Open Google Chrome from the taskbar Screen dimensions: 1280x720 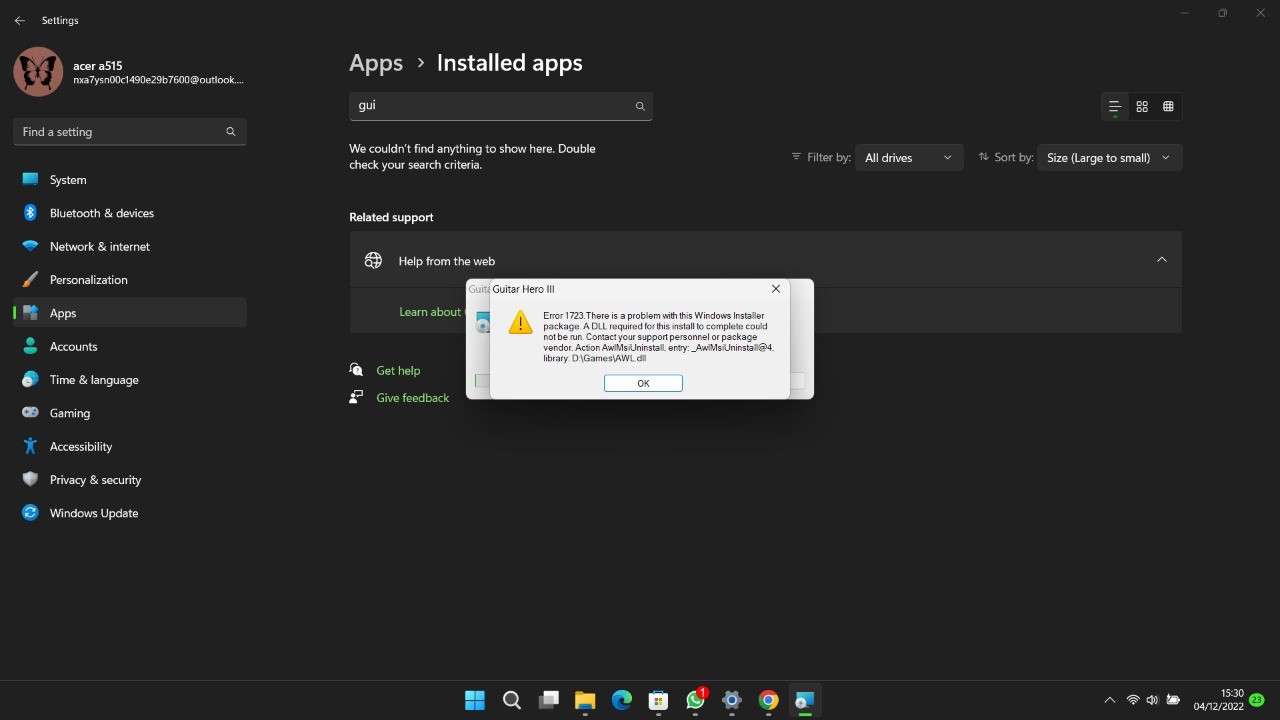click(768, 700)
